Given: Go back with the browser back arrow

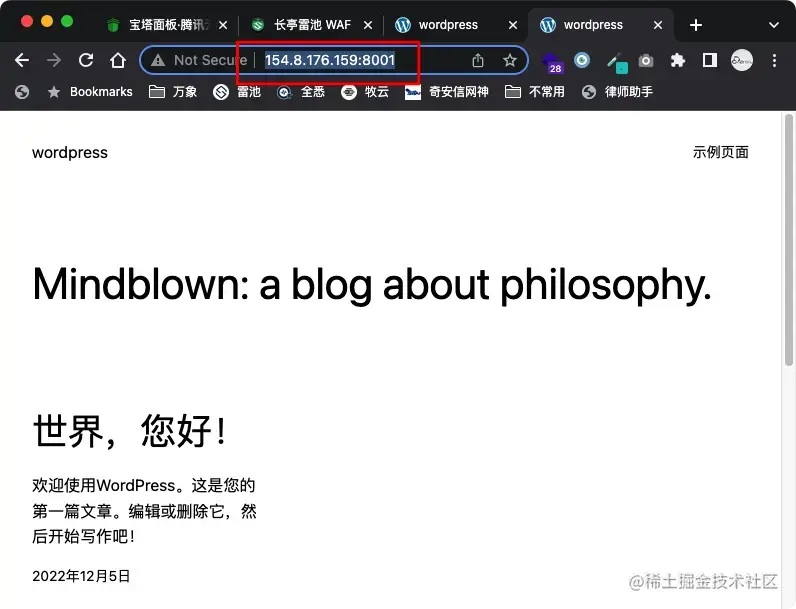Looking at the screenshot, I should (22, 60).
